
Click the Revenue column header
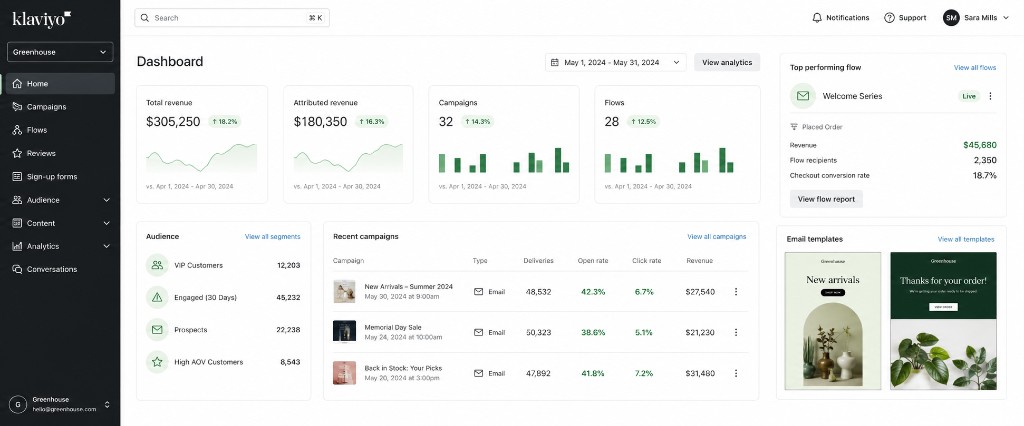(x=699, y=261)
